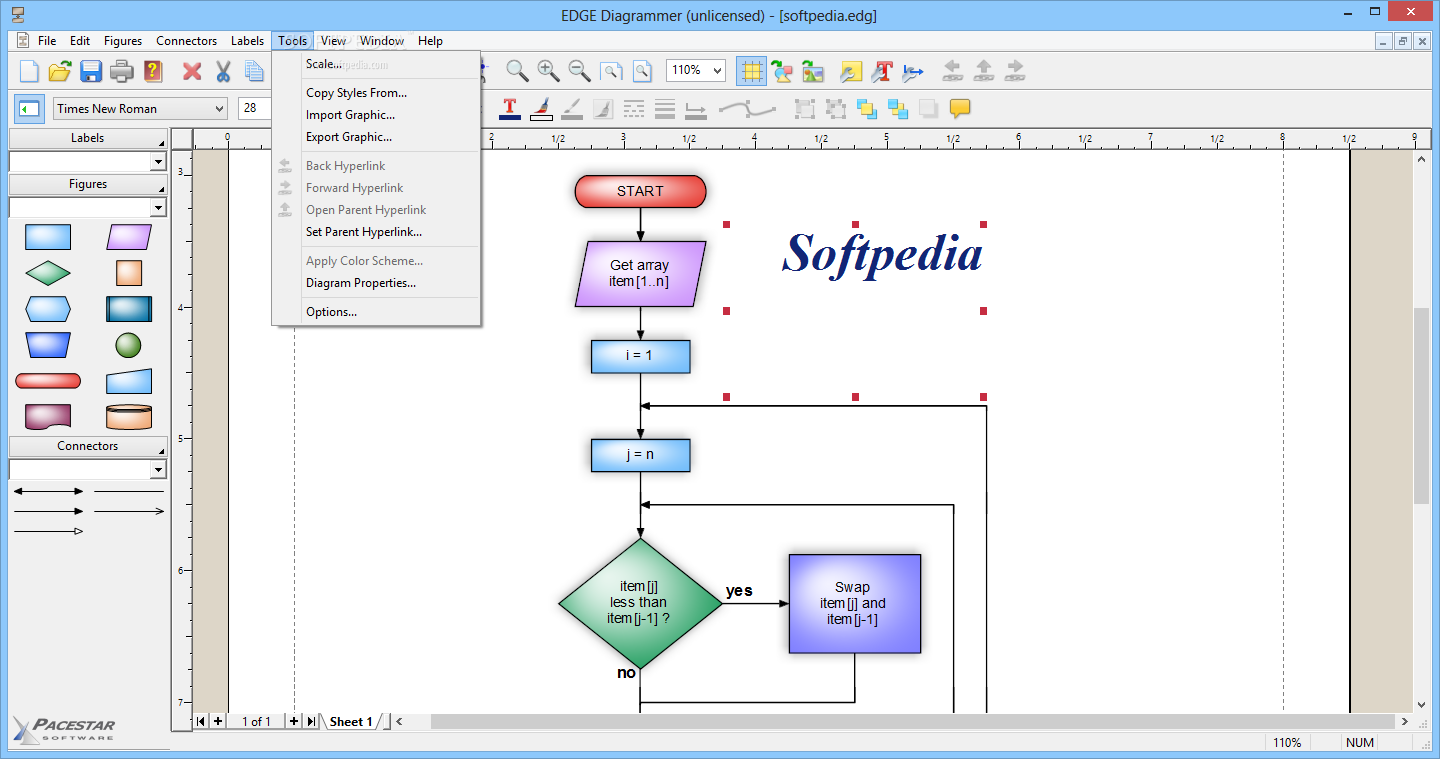Zoom in with the plus magnifier
The width and height of the screenshot is (1440, 759).
[548, 71]
